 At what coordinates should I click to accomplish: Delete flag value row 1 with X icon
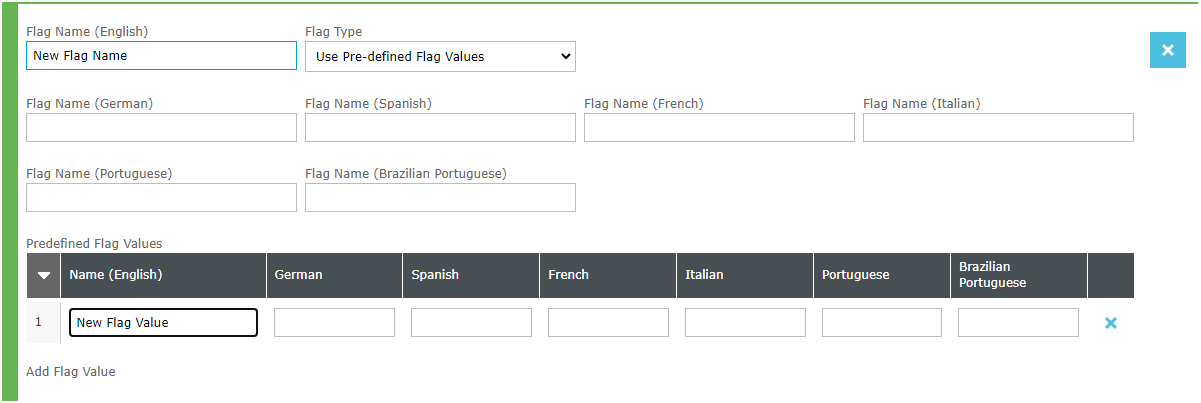tap(1110, 323)
